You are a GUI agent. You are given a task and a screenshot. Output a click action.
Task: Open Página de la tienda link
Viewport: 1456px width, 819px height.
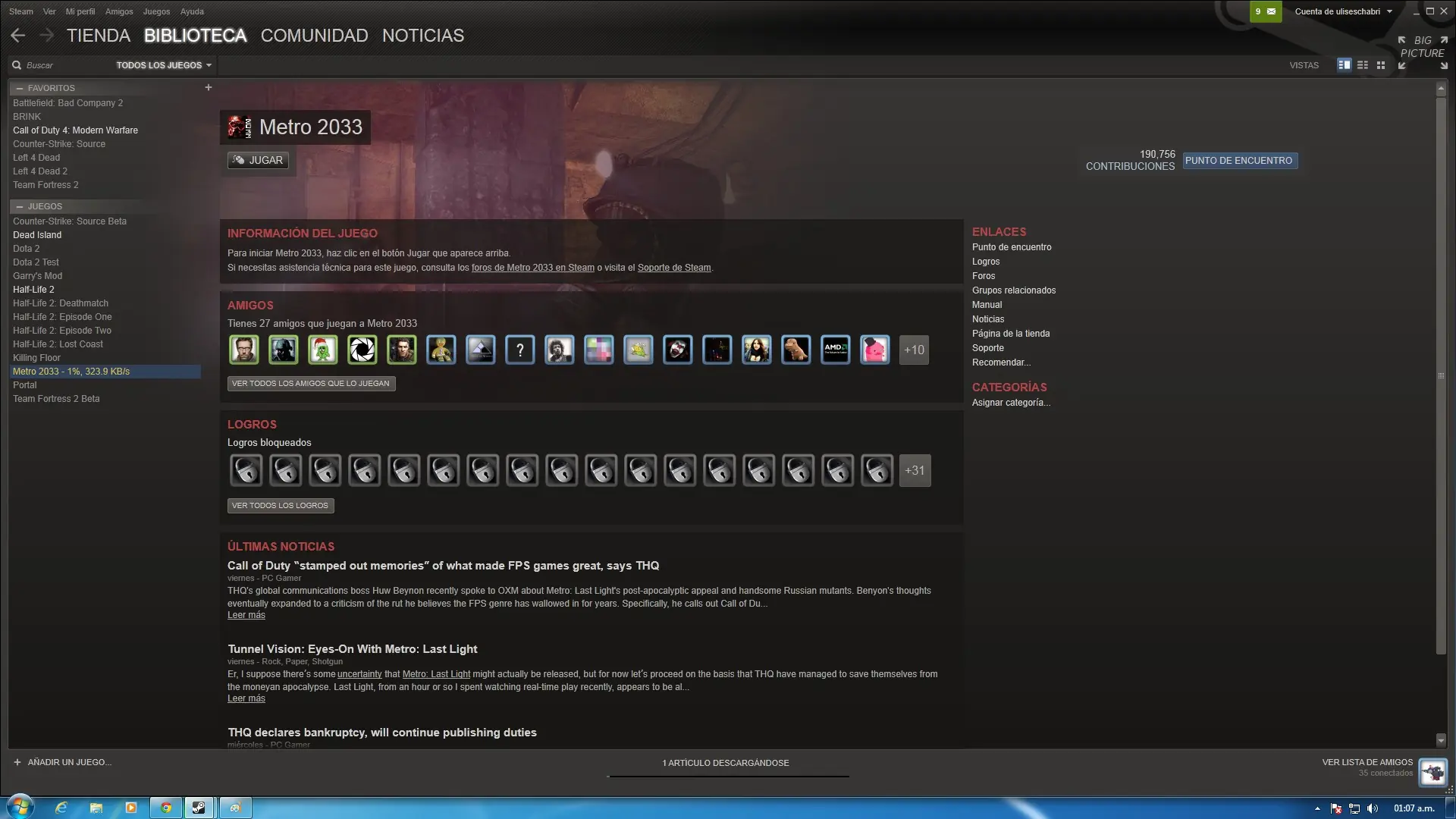[1011, 334]
